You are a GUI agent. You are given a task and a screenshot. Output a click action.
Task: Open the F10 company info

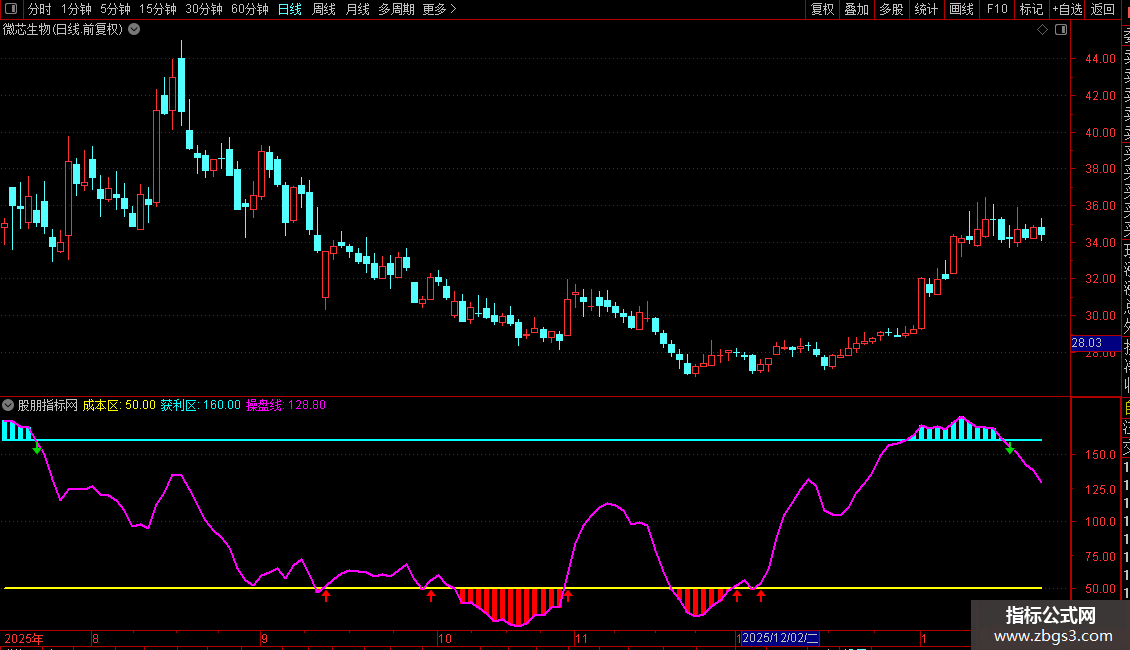[996, 10]
